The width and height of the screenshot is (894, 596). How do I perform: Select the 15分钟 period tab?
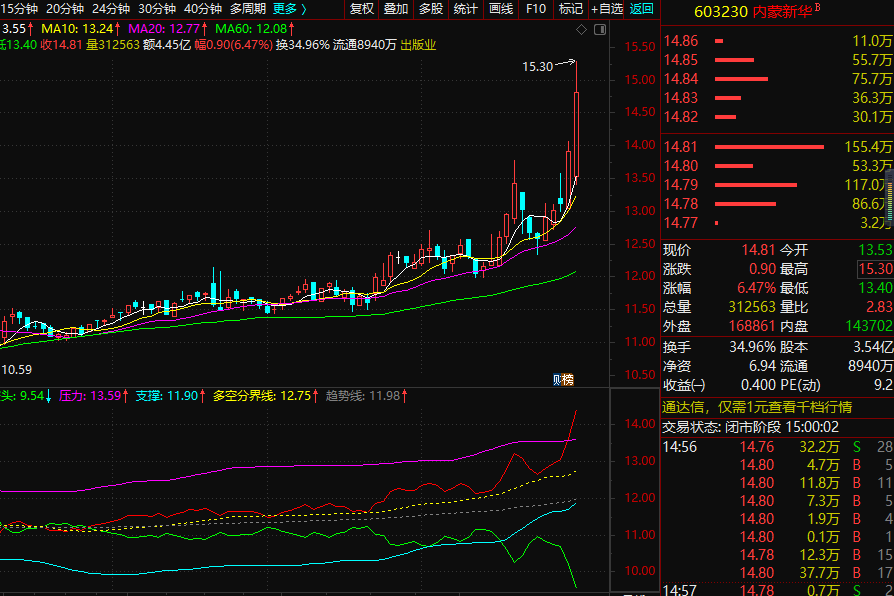tap(19, 9)
